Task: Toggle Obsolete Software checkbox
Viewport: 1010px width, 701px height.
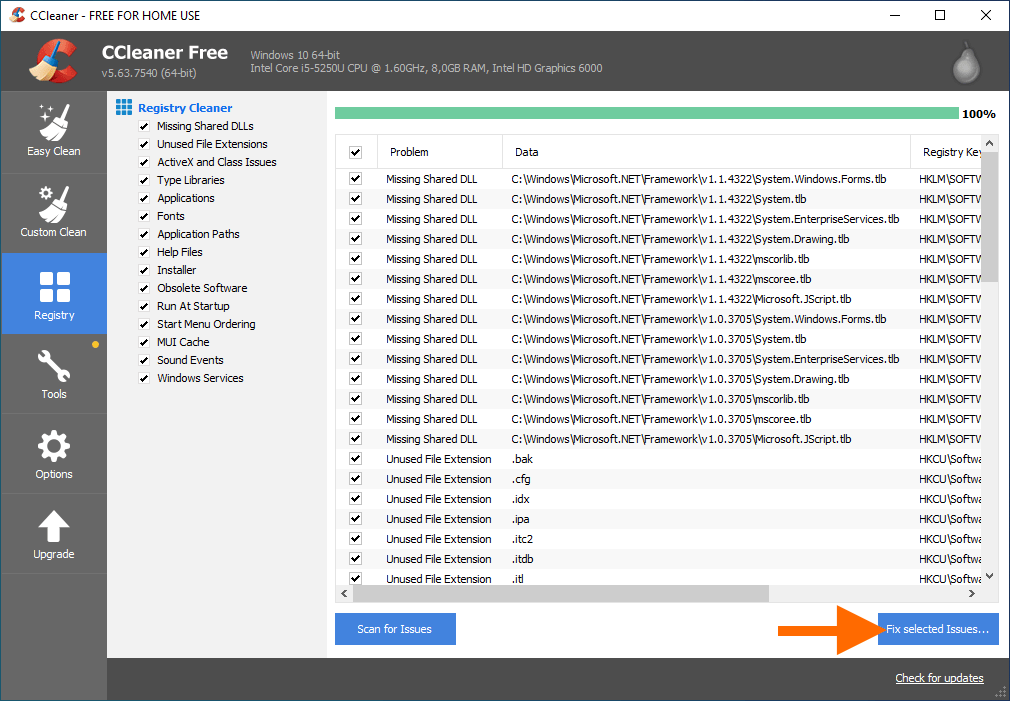Action: coord(144,289)
